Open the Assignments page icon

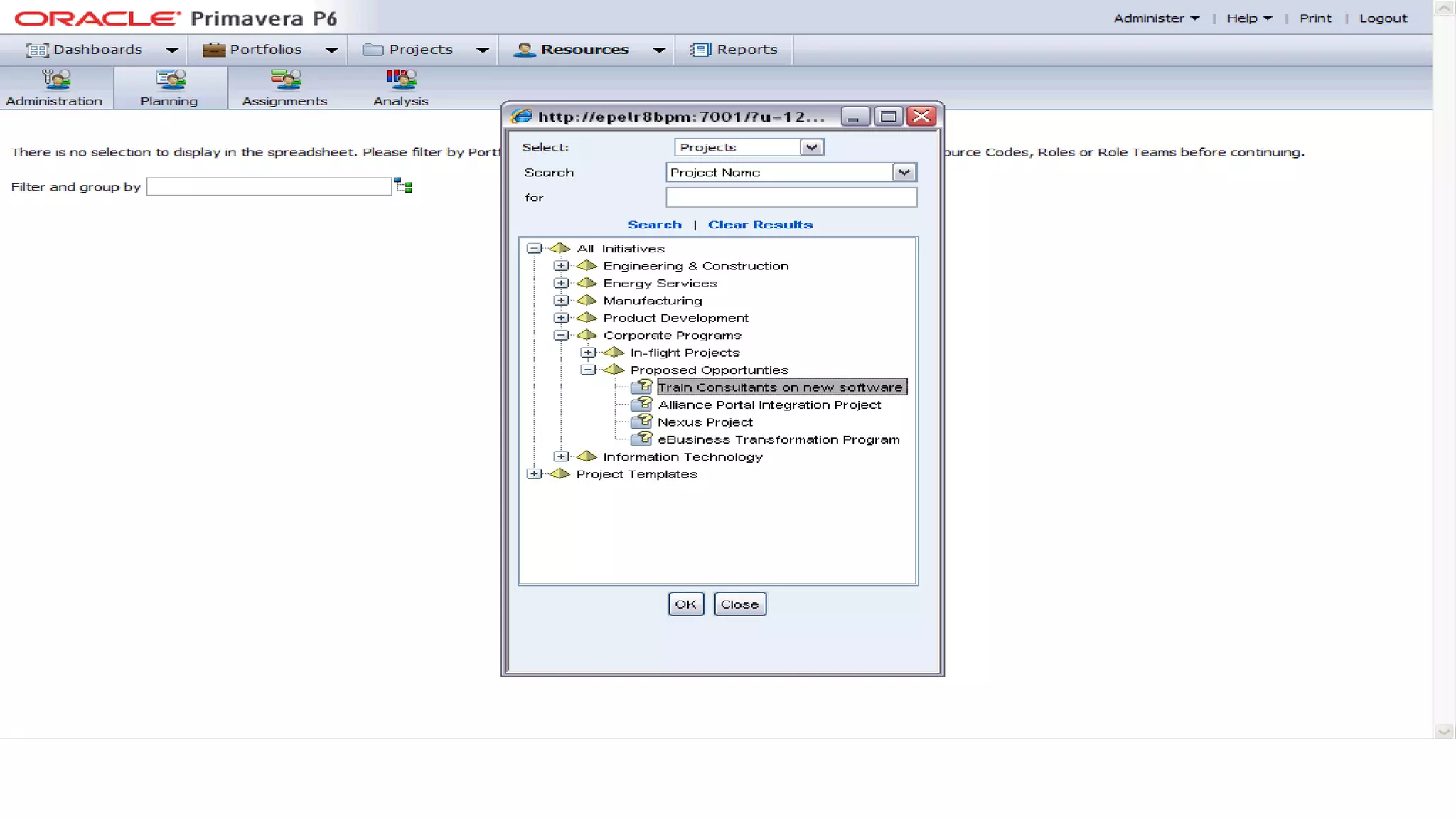pyautogui.click(x=286, y=79)
